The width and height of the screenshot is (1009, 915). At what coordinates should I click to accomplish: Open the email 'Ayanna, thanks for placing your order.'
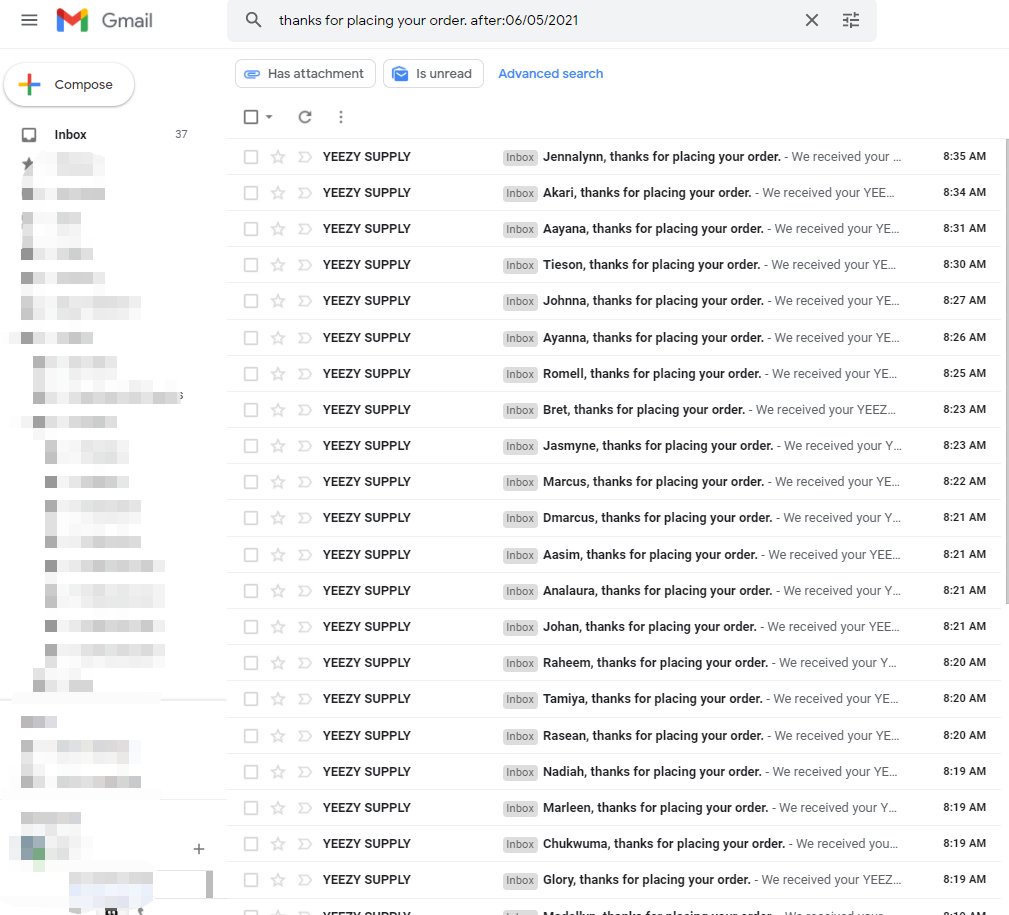click(653, 338)
